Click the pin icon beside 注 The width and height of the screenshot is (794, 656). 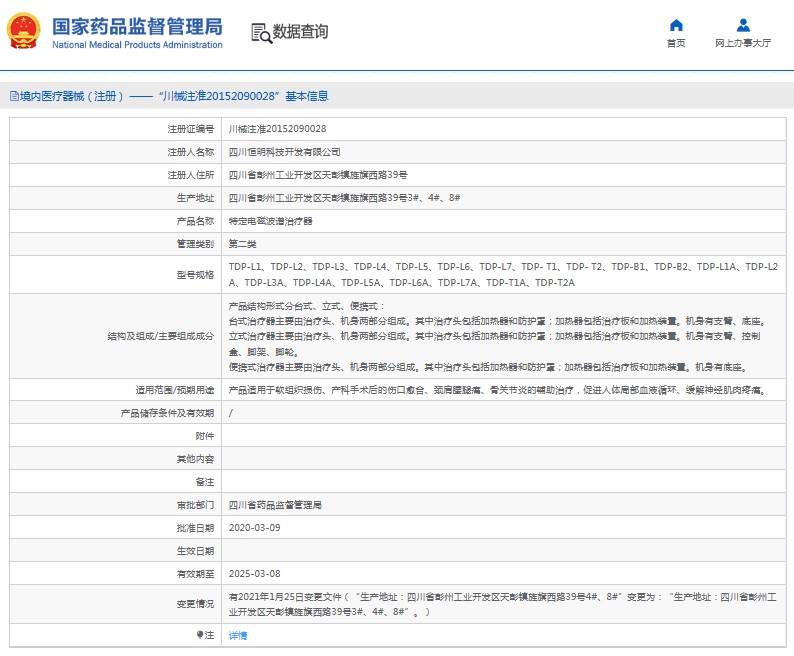(x=200, y=635)
